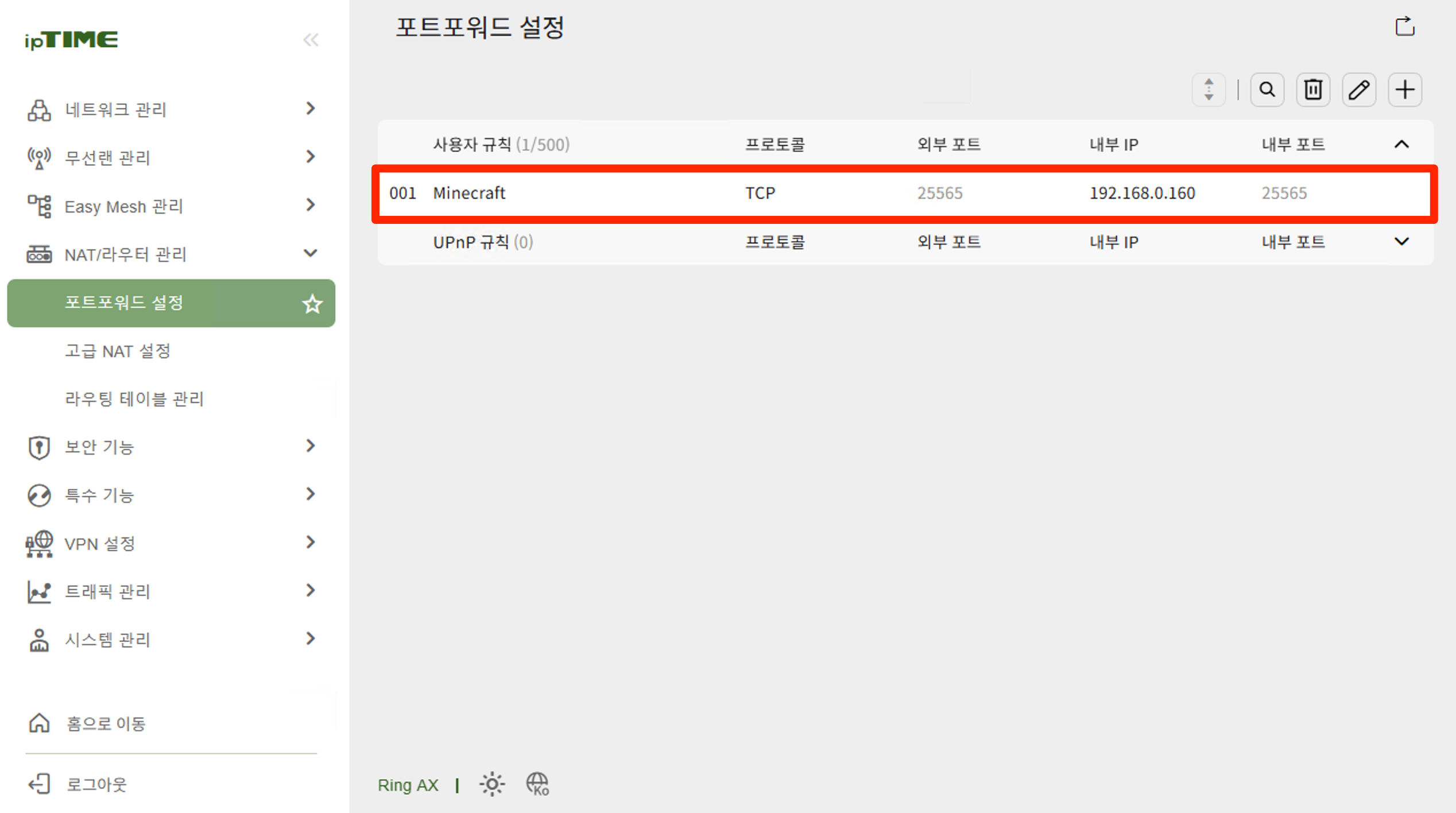This screenshot has width=1456, height=813.
Task: Click the 네트워크 관리 network icon
Action: click(39, 110)
